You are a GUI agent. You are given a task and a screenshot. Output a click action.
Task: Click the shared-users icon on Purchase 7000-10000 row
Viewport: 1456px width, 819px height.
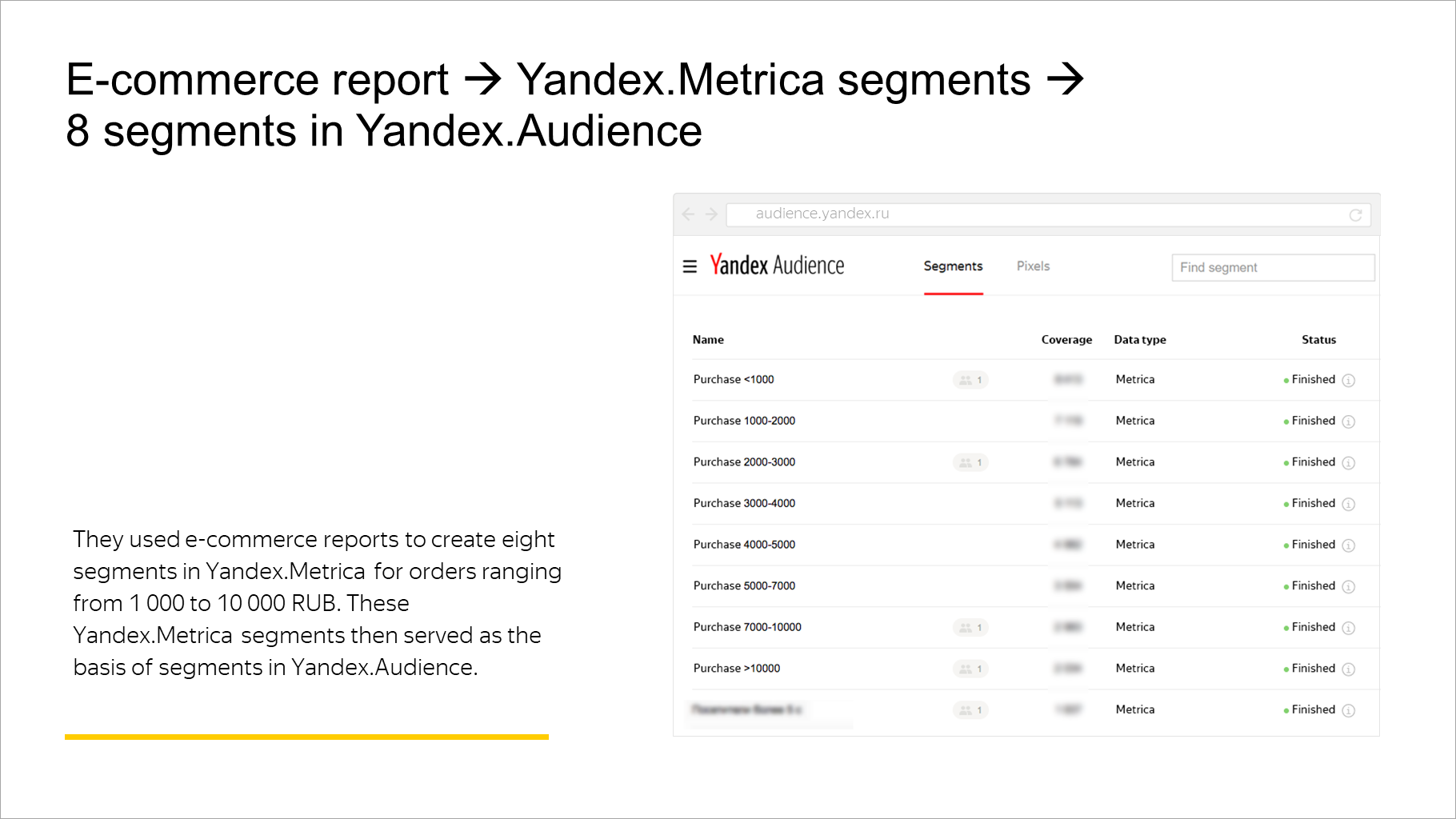tap(970, 627)
